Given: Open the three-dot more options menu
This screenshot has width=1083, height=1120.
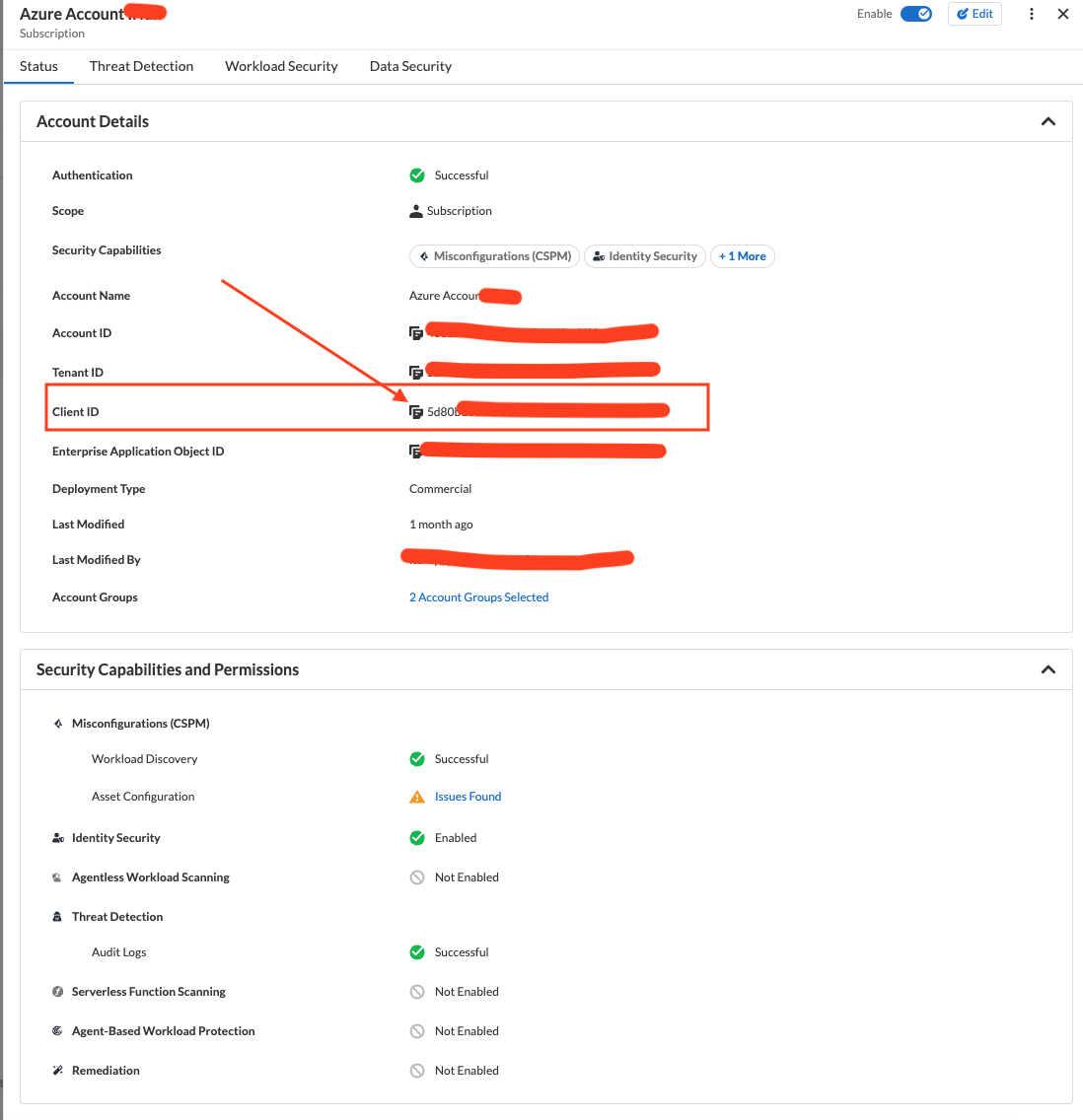Looking at the screenshot, I should tap(1032, 14).
